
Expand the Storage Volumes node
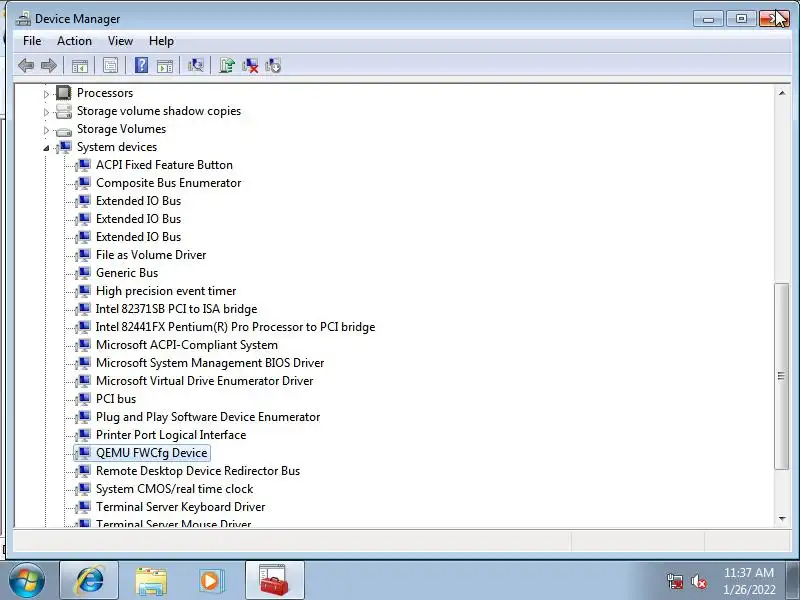tap(46, 130)
